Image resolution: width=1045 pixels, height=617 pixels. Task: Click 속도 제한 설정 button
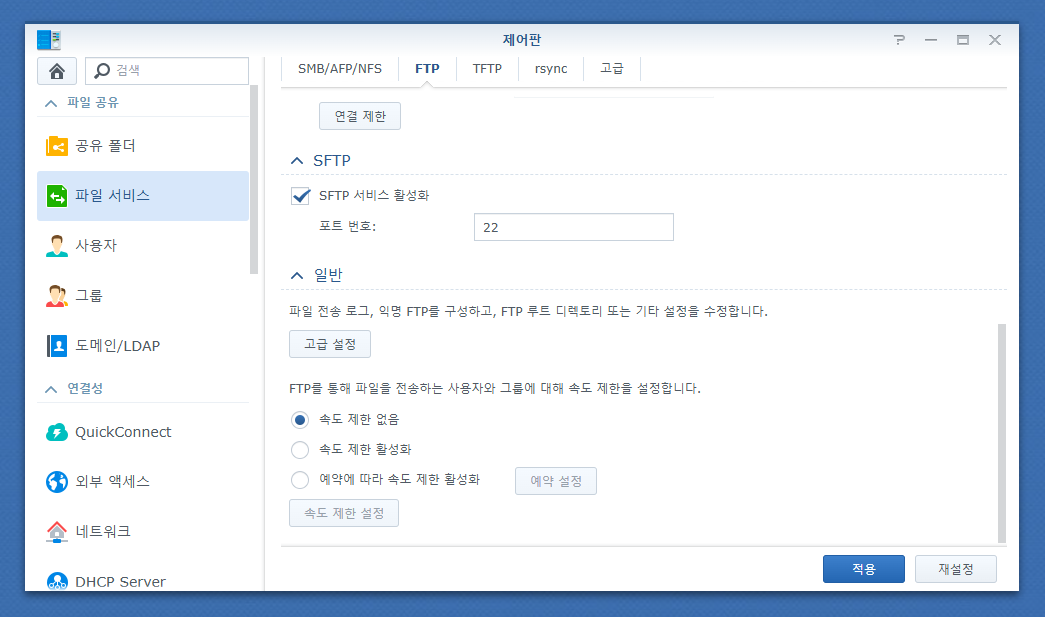tap(344, 513)
